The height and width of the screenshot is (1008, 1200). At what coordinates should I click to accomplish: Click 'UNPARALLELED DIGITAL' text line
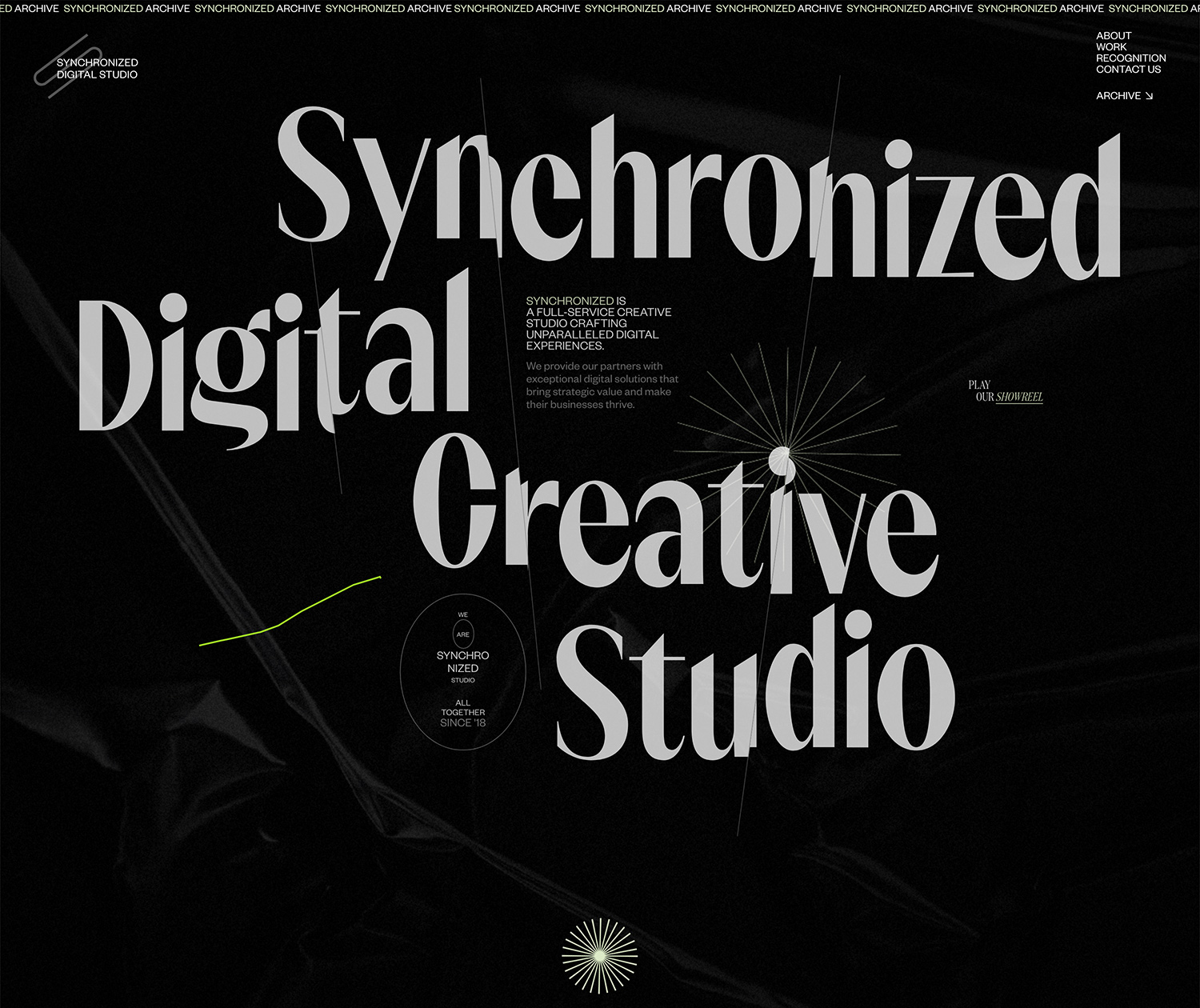click(x=592, y=334)
